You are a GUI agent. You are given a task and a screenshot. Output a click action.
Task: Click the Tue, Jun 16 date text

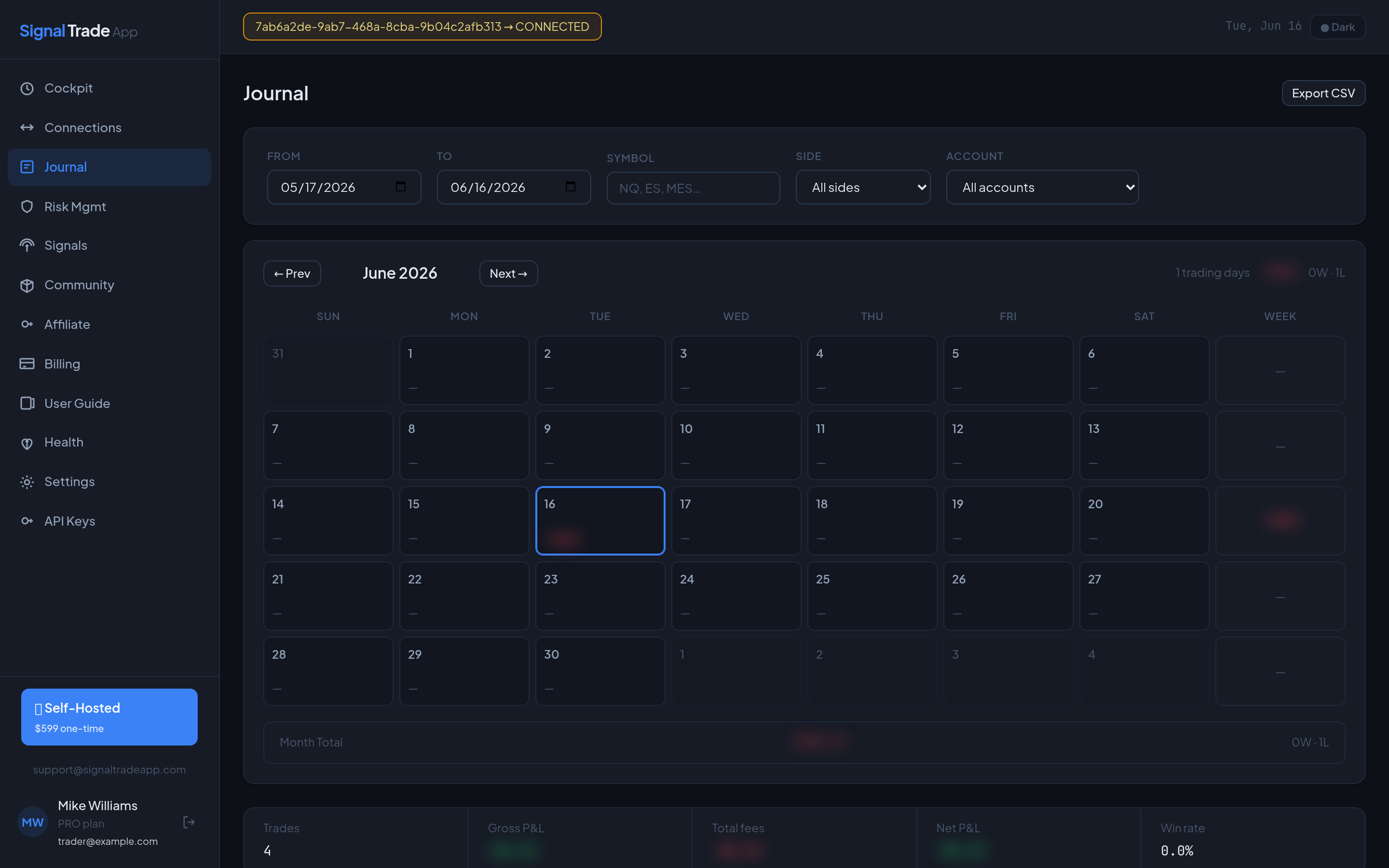1263,27
